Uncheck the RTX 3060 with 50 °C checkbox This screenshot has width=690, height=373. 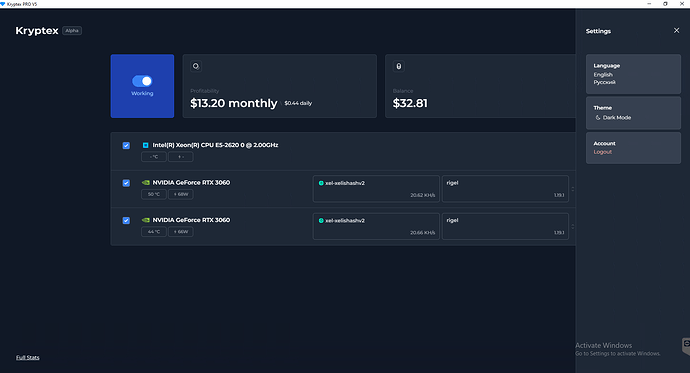pyautogui.click(x=126, y=183)
